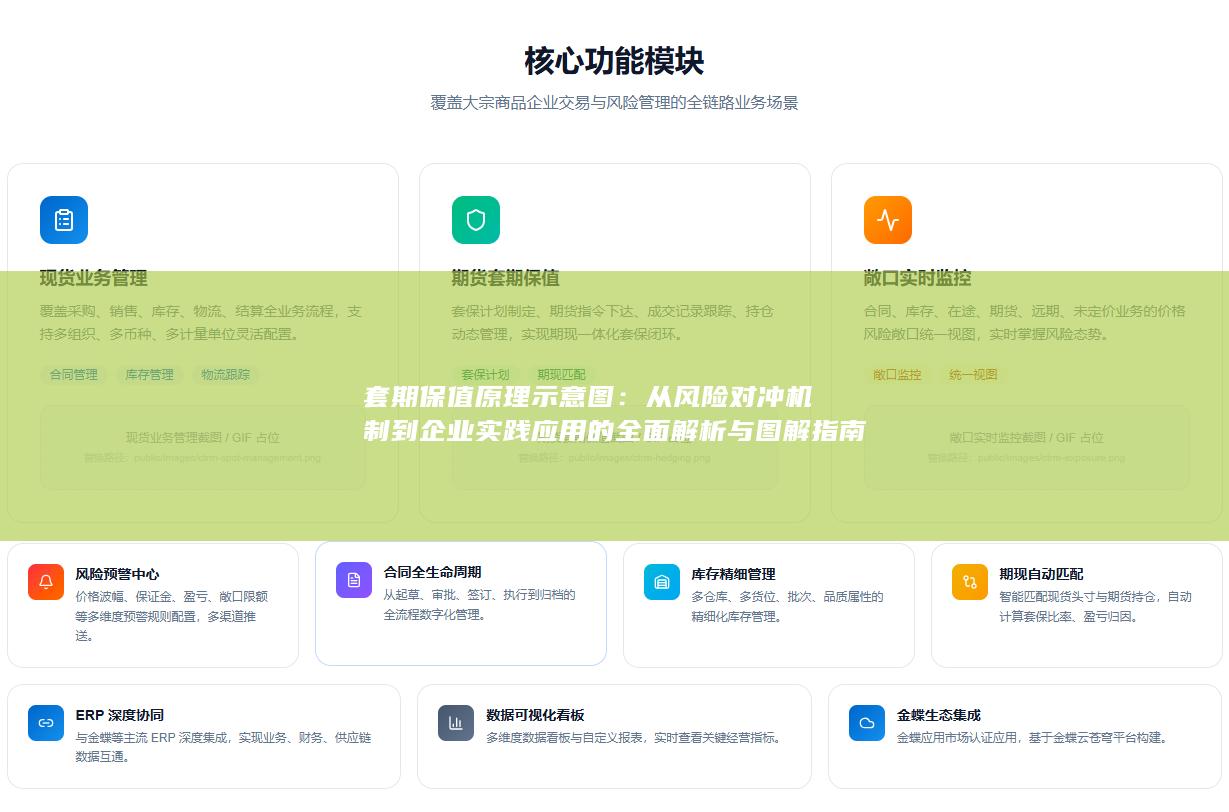Click the description starting 智能匹配现货头寸
Image resolution: width=1229 pixels, height=812 pixels.
[x=1096, y=607]
